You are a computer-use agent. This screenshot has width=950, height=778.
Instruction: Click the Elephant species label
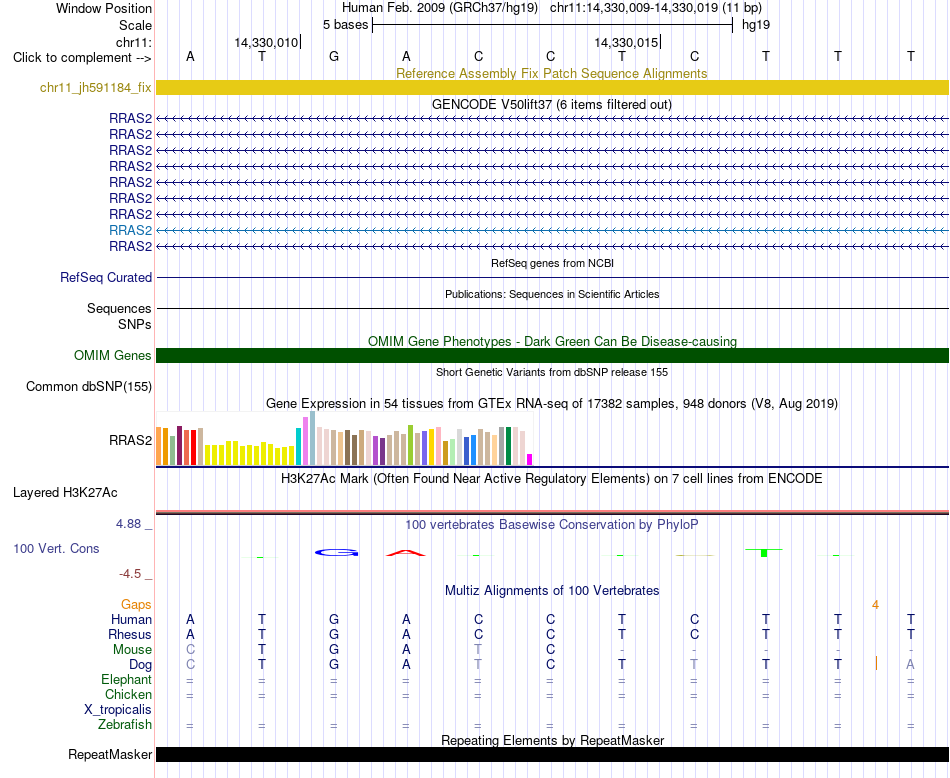(x=127, y=679)
